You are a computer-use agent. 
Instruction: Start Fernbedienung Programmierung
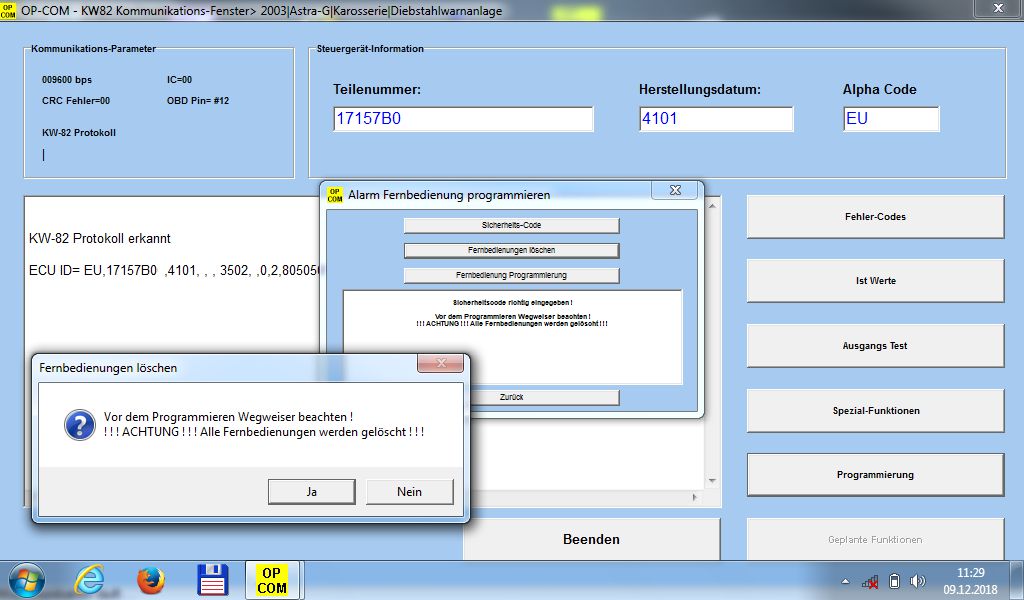coord(511,275)
